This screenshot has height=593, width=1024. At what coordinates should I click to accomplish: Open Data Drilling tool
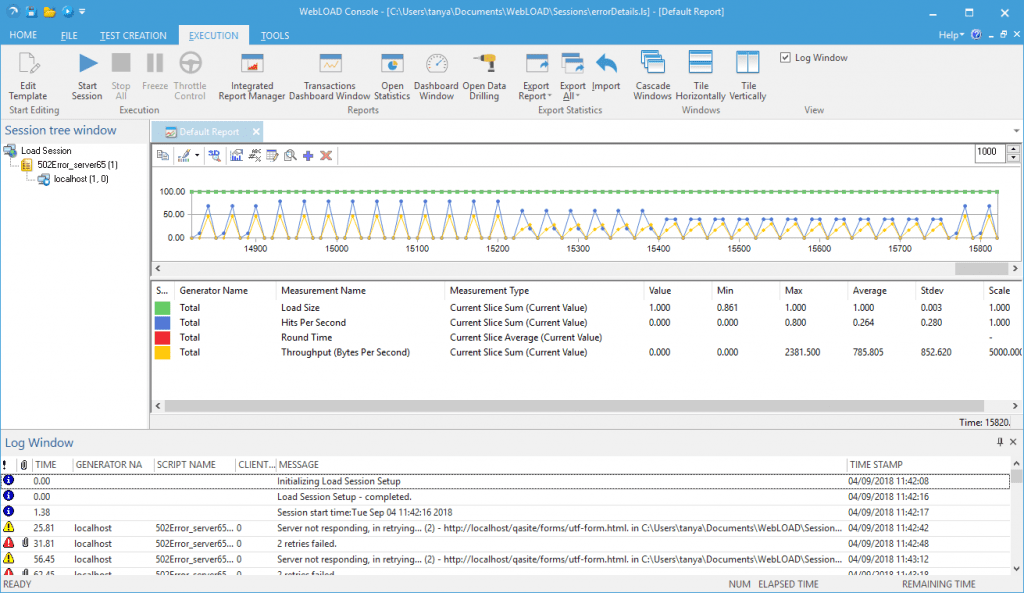[484, 76]
